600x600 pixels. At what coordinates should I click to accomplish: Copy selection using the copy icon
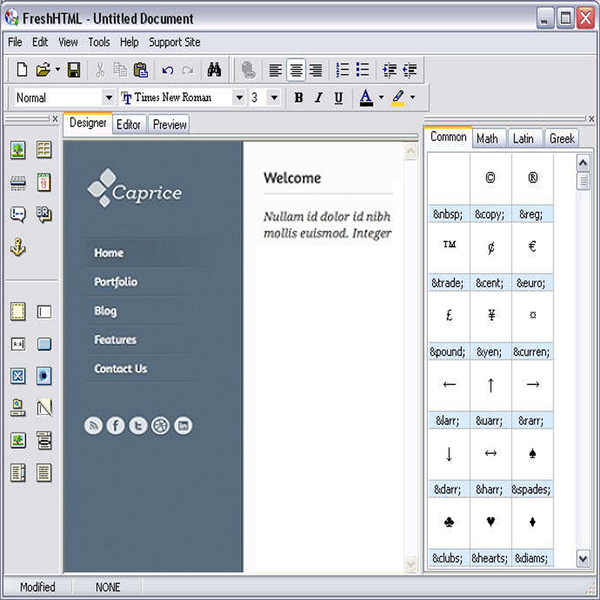click(x=120, y=70)
